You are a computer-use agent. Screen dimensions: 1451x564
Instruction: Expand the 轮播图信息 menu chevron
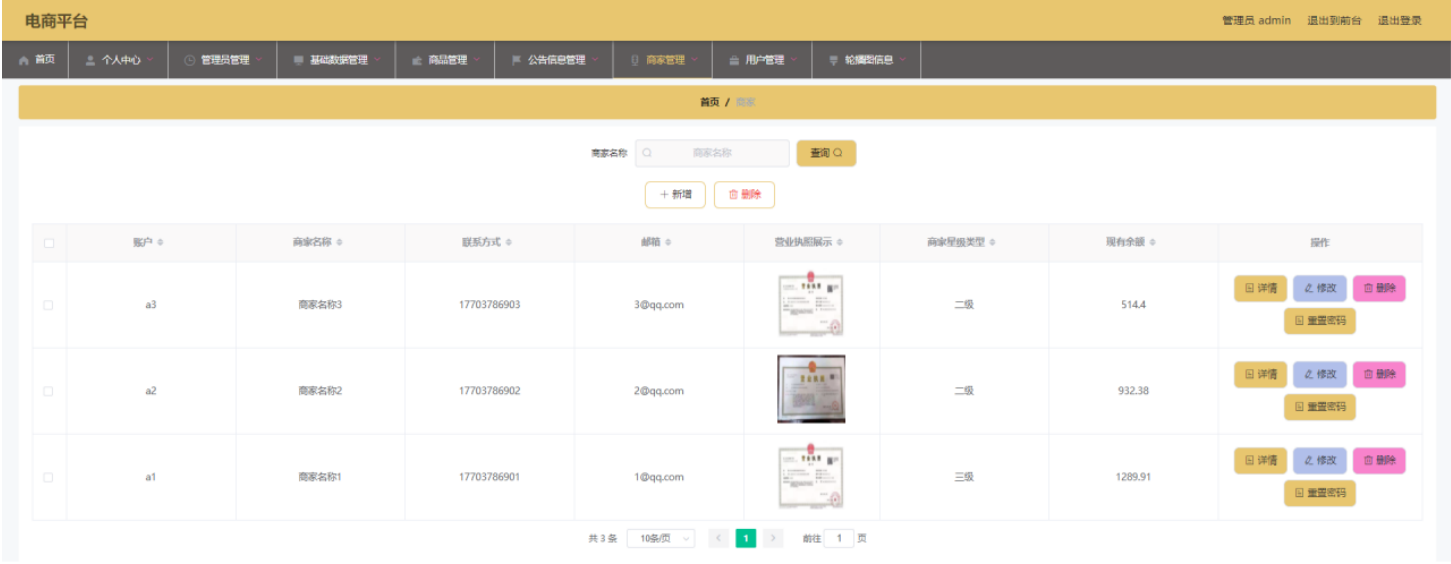pos(903,59)
